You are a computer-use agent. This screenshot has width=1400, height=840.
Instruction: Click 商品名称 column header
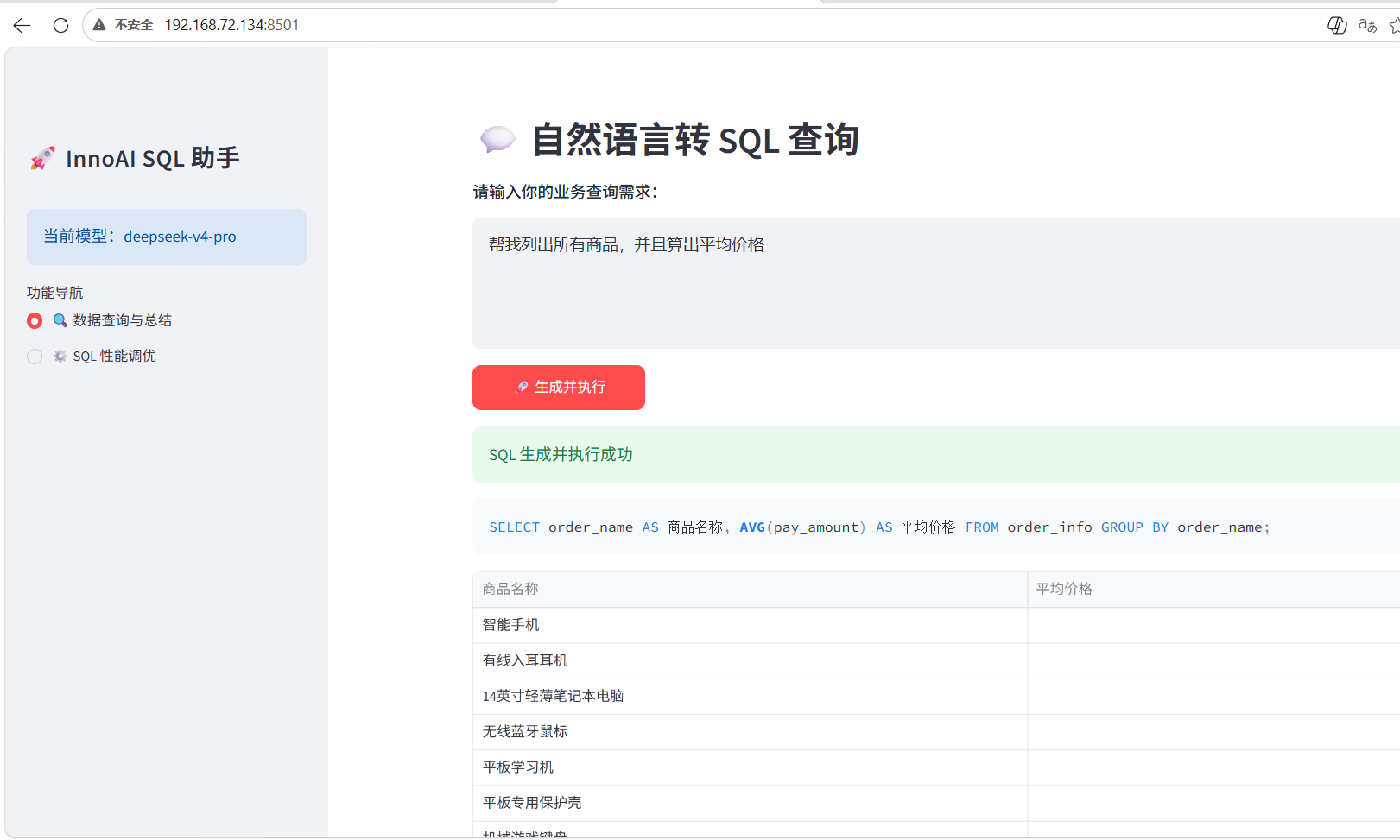(750, 589)
